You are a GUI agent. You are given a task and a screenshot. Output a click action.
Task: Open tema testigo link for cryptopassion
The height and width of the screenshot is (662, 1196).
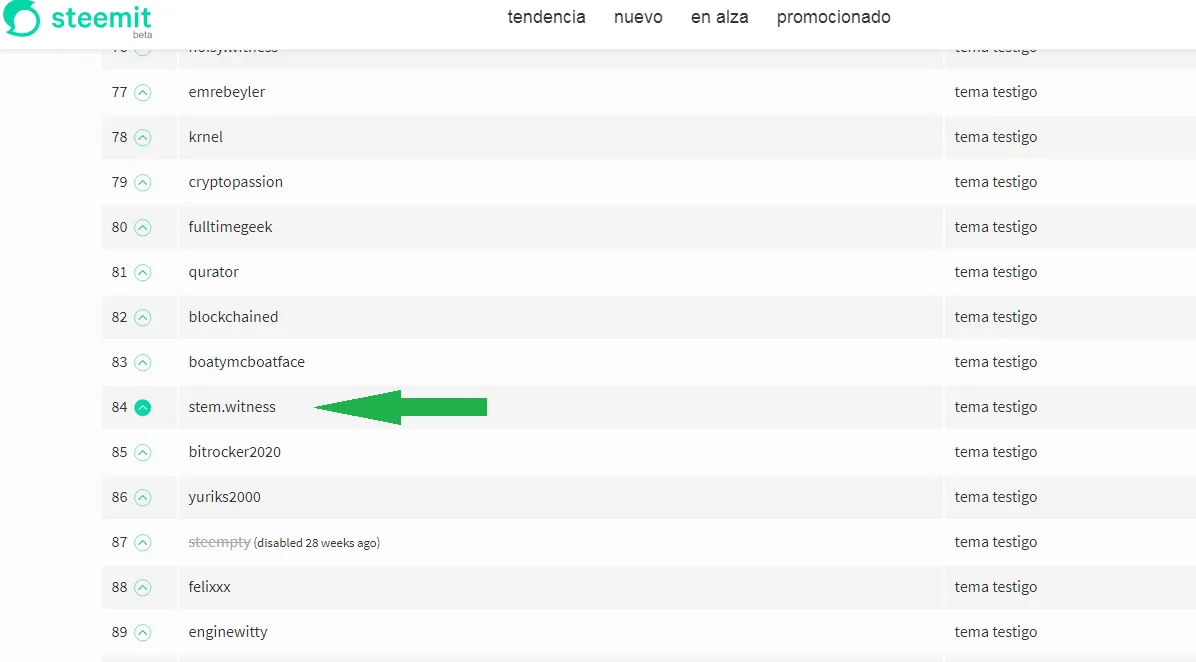coord(995,182)
